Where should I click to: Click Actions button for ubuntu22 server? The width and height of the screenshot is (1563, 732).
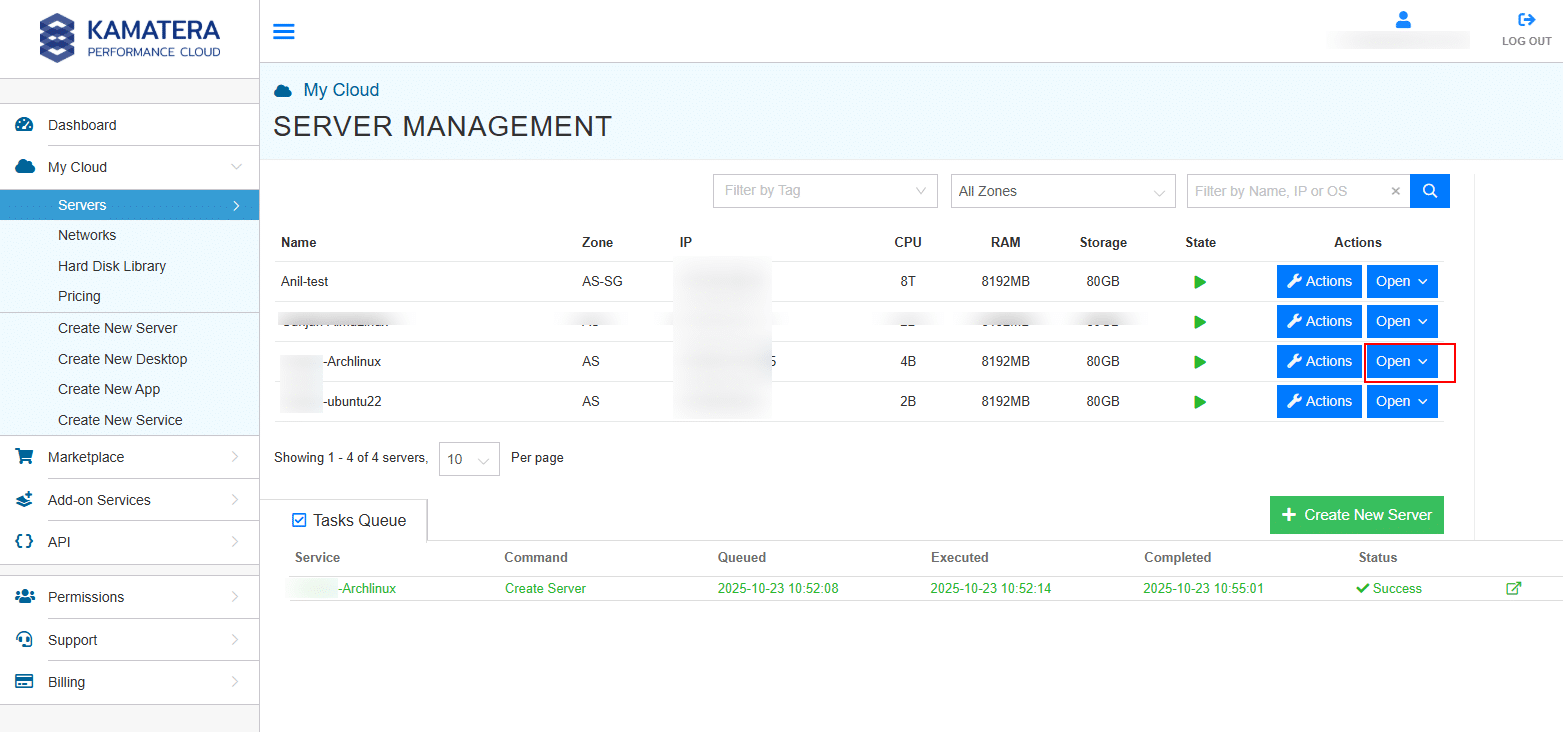[1318, 402]
